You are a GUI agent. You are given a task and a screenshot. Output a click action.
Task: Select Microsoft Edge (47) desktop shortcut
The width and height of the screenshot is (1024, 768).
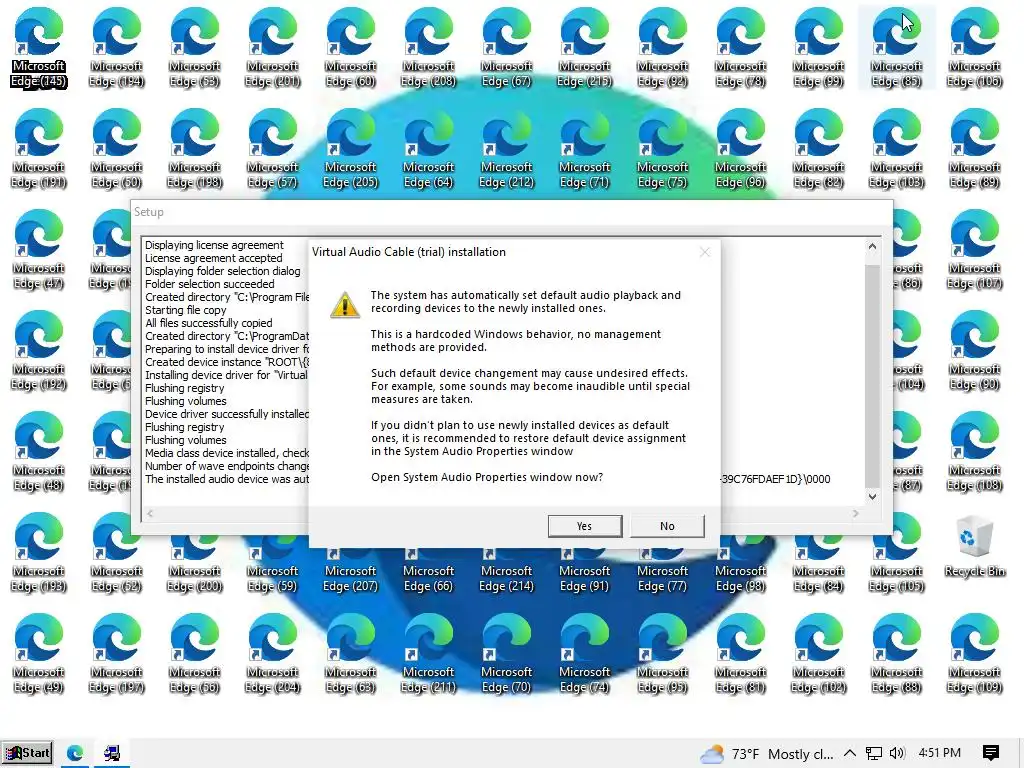click(39, 250)
